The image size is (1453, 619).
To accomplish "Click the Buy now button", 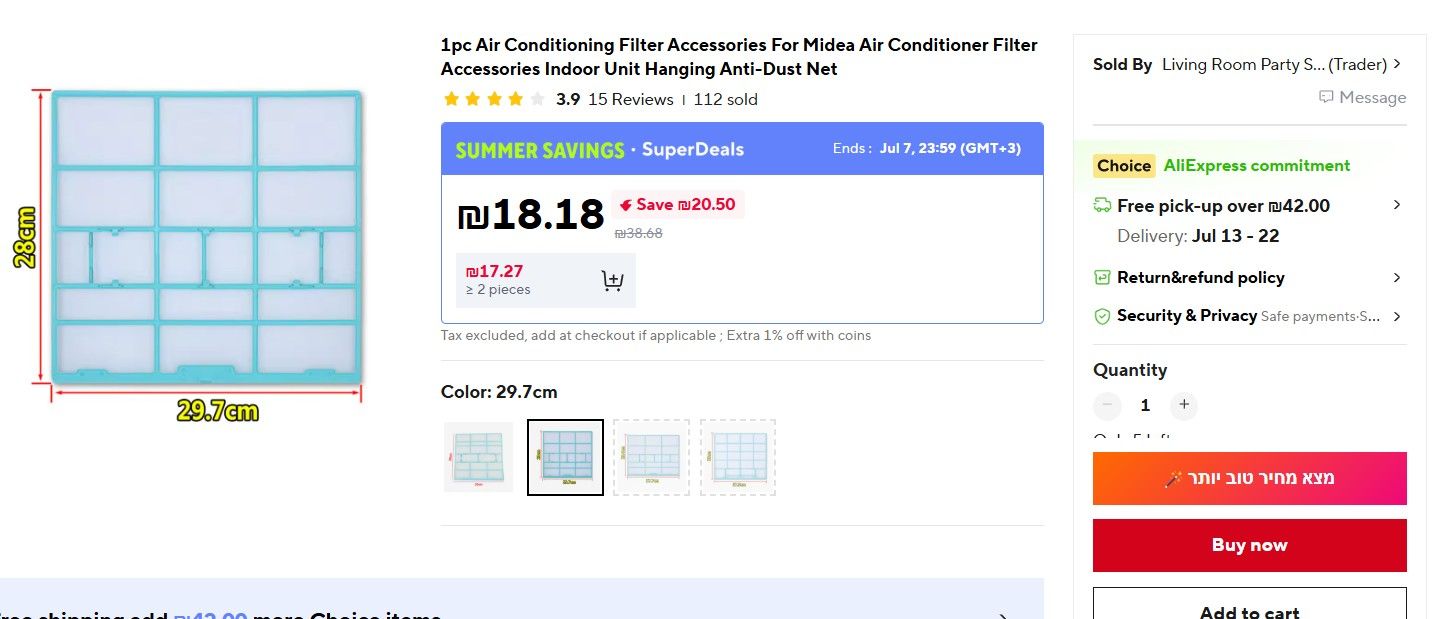I will click(x=1249, y=545).
